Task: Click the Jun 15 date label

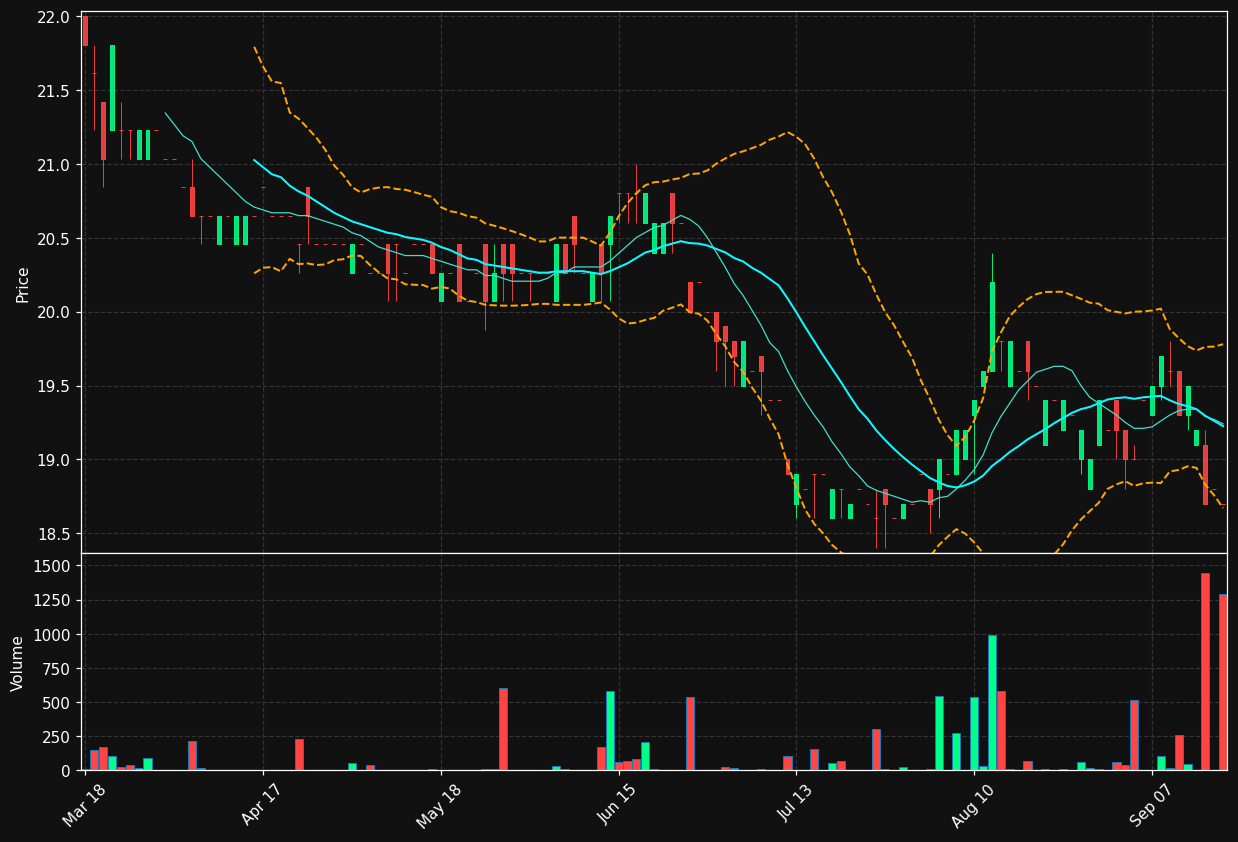Action: (617, 804)
